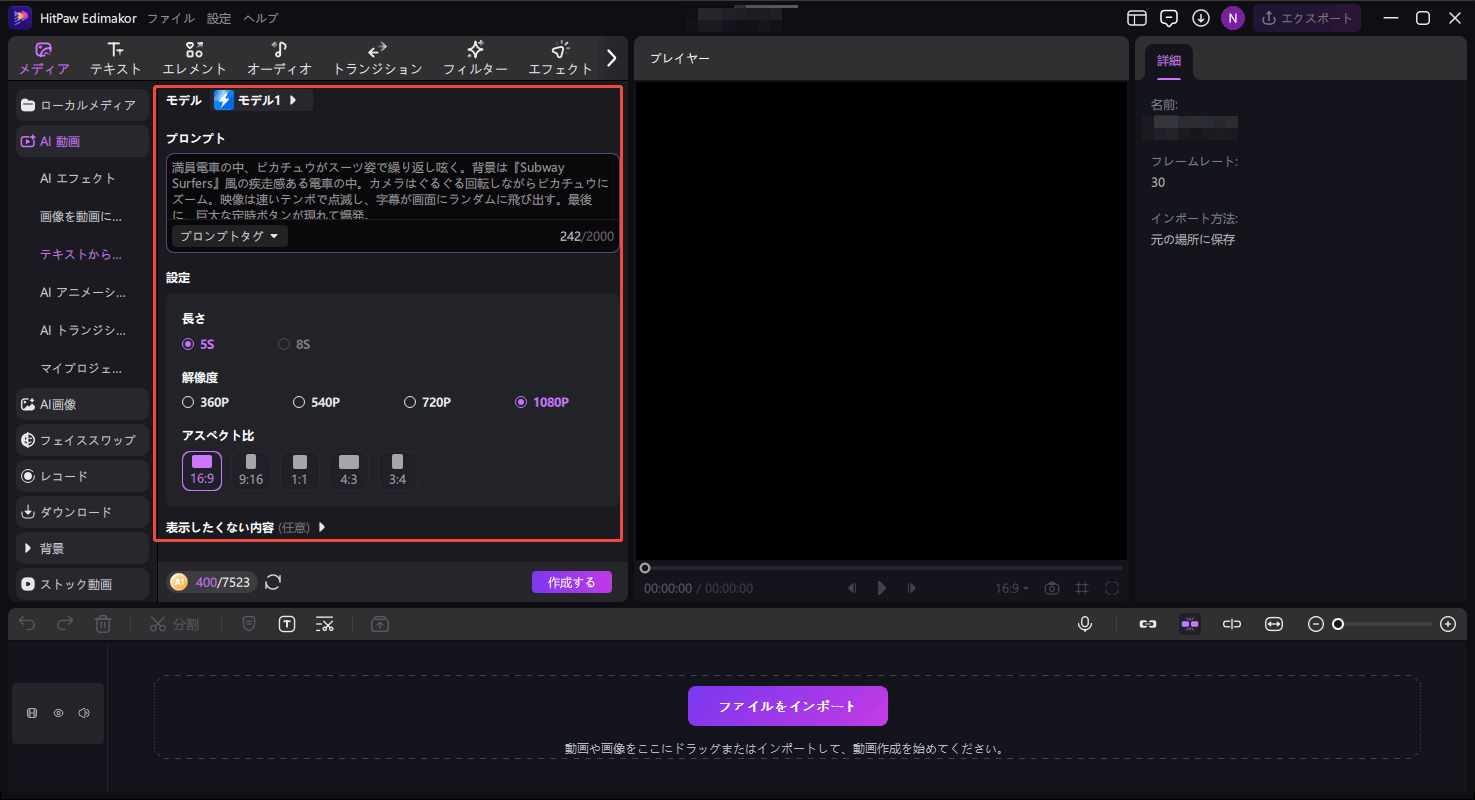Click the player progress bar handle
Screen dimensions: 1475x800
coord(645,568)
